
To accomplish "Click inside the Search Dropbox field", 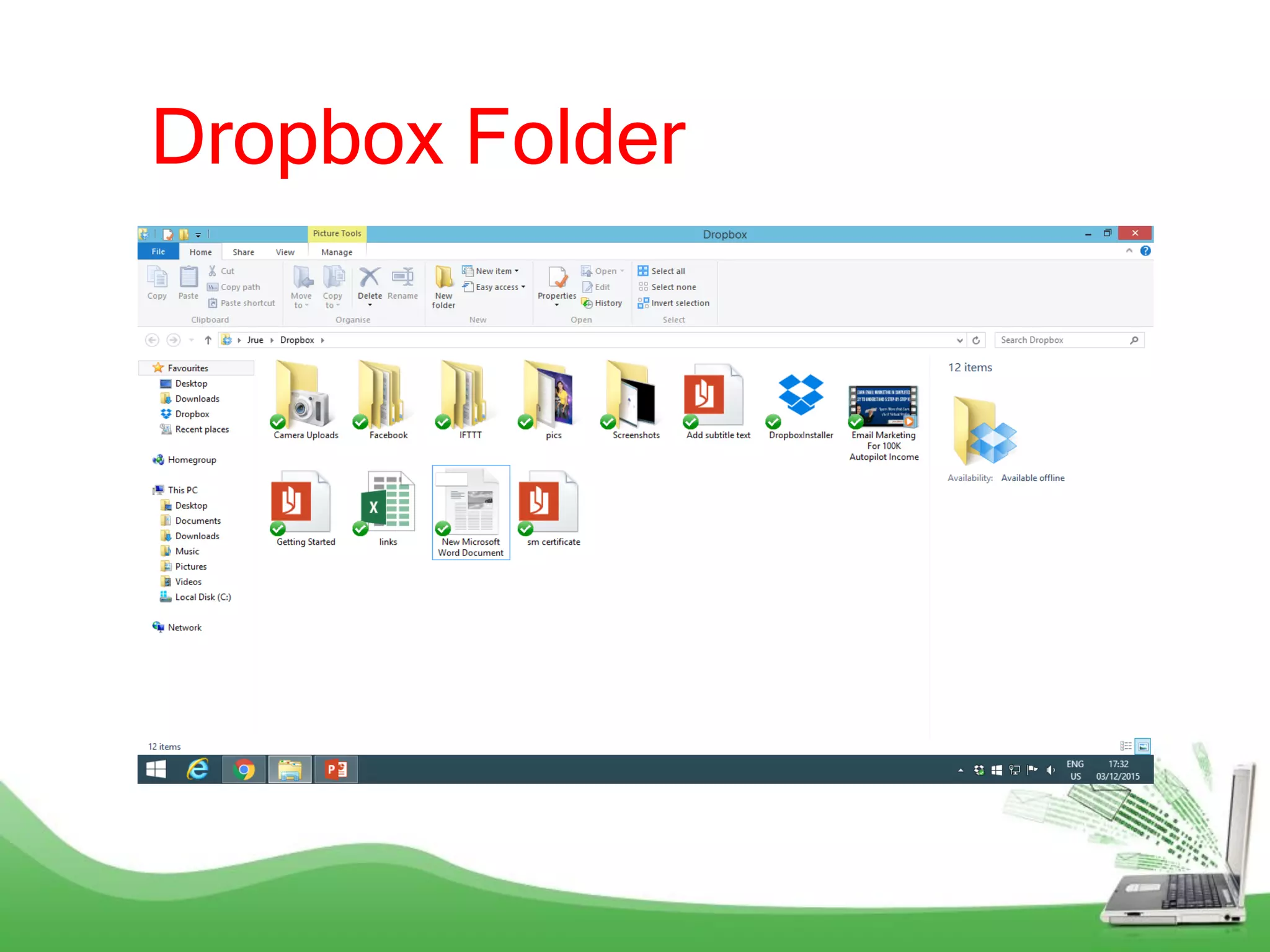I will point(1068,340).
